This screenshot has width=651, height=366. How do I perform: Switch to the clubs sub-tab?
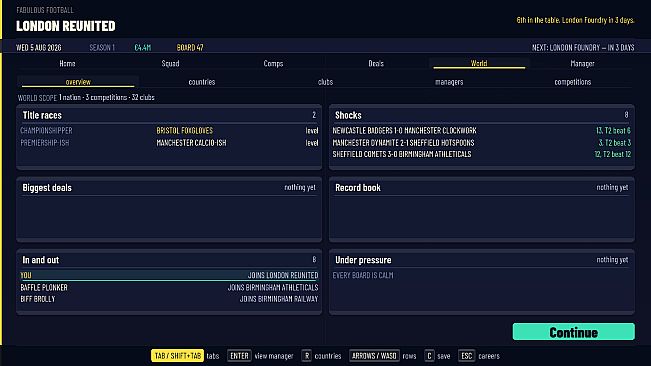[x=326, y=82]
